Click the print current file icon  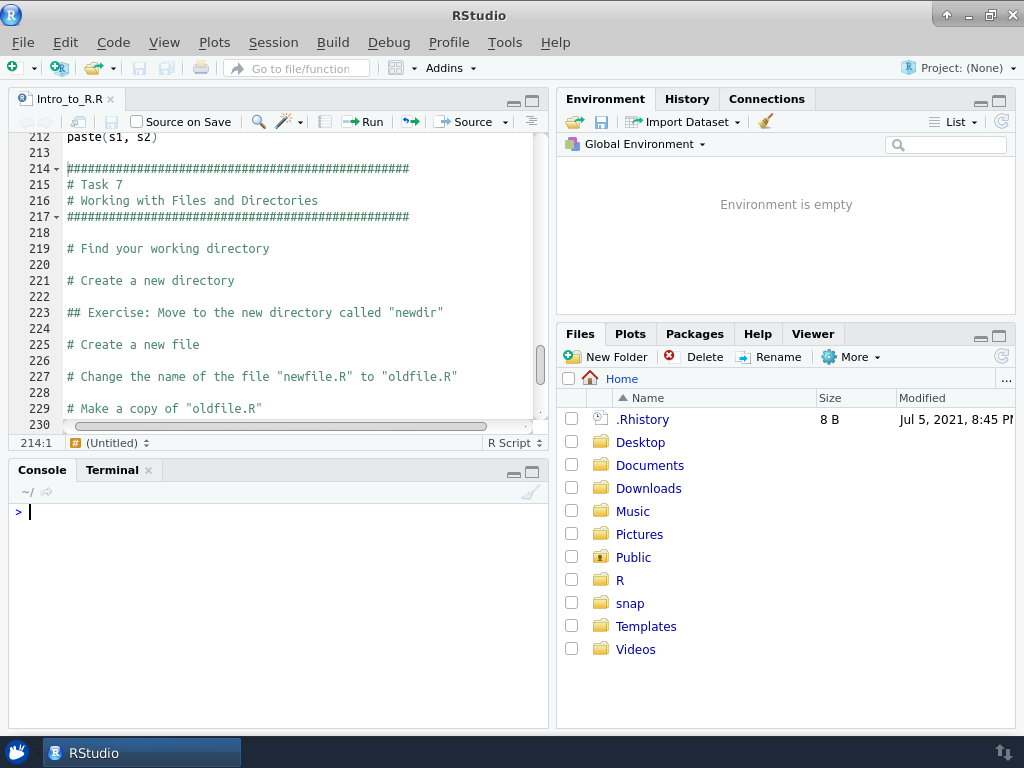[201, 68]
